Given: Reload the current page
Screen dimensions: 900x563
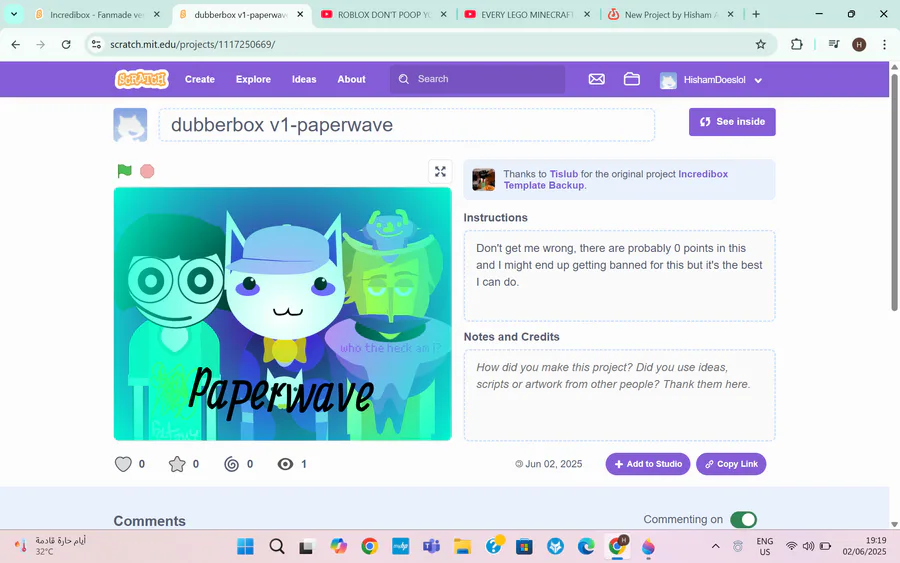Looking at the screenshot, I should point(66,44).
